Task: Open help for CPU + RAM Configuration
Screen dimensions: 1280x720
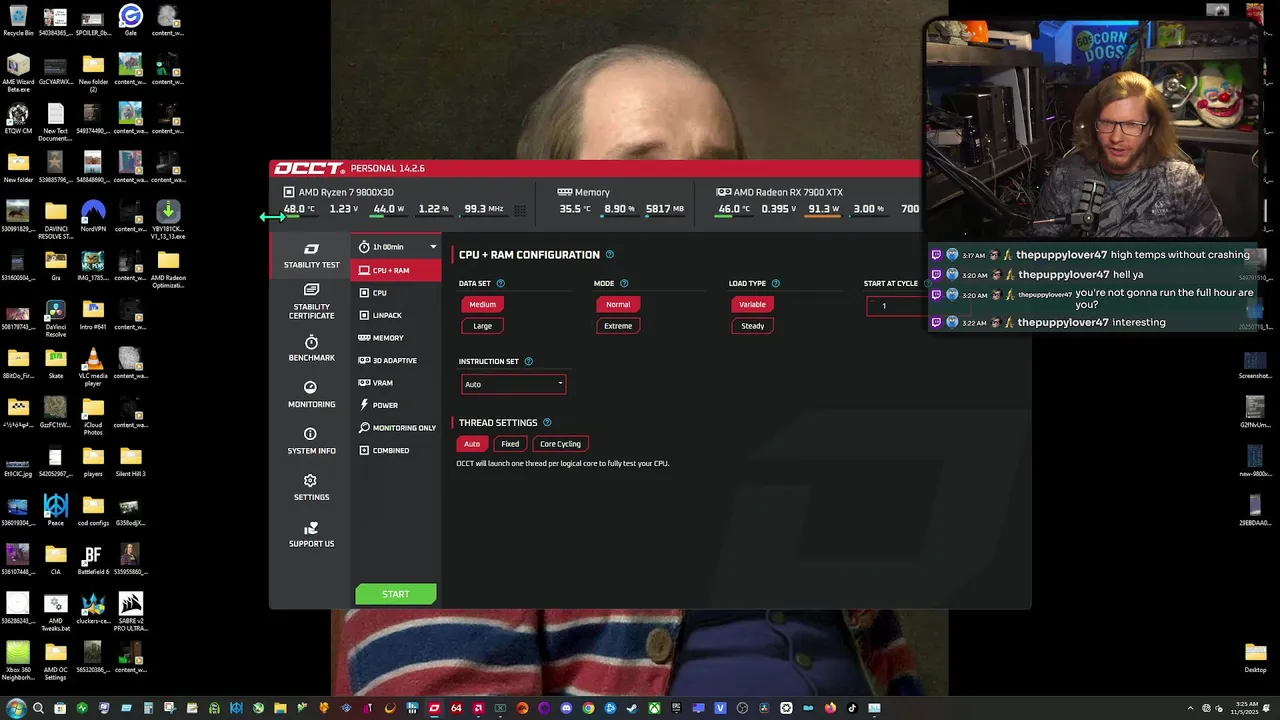Action: 610,255
